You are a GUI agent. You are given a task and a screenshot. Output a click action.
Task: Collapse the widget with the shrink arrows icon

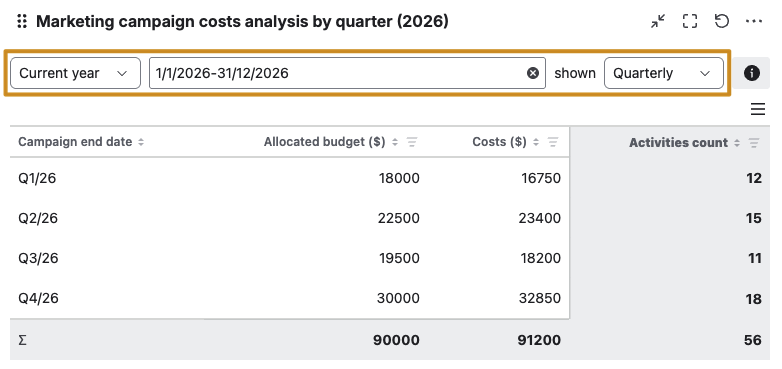(x=658, y=21)
